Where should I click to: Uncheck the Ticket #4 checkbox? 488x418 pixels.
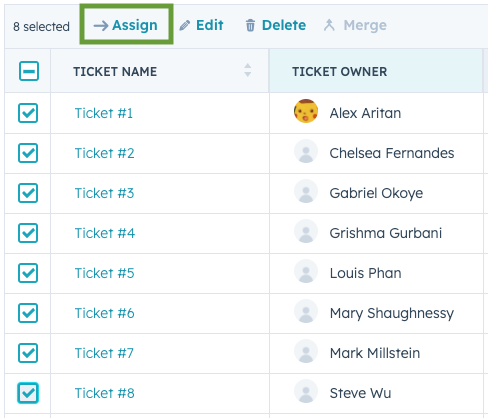28,233
